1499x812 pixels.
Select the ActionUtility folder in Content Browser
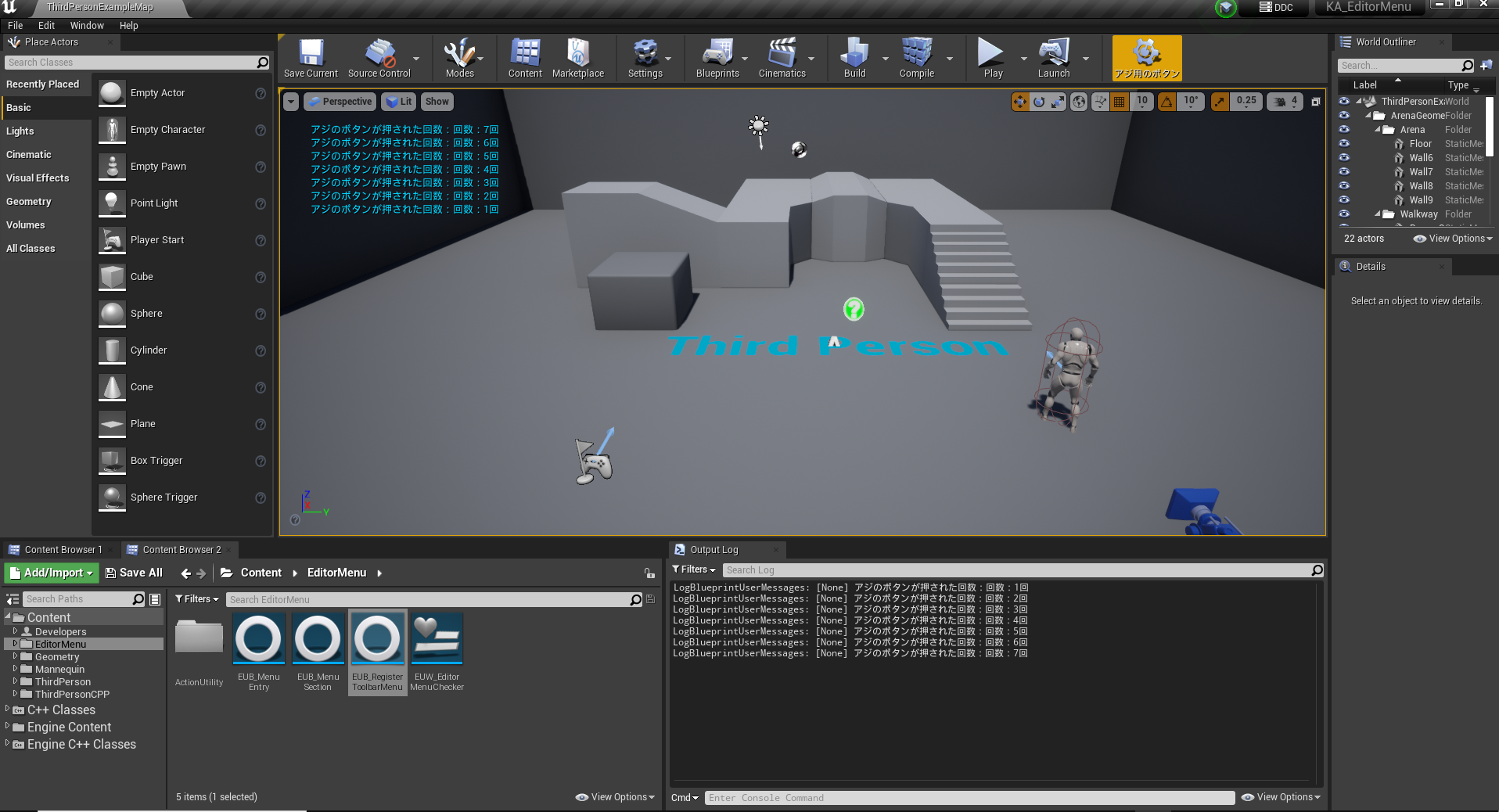coord(199,651)
